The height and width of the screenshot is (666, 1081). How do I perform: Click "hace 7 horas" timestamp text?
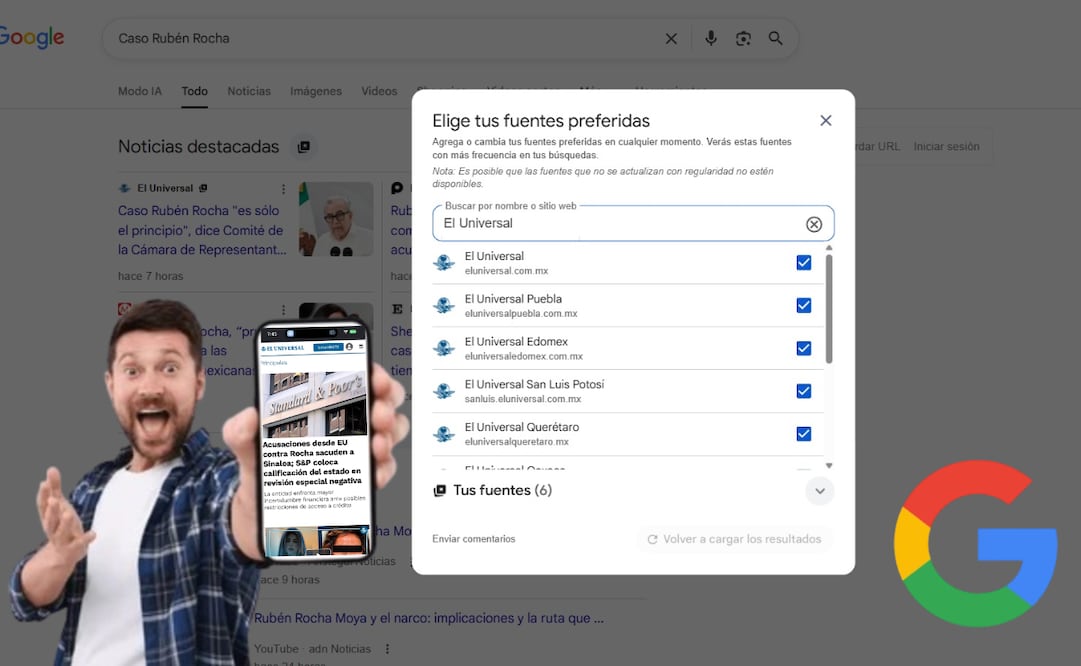pyautogui.click(x=150, y=276)
